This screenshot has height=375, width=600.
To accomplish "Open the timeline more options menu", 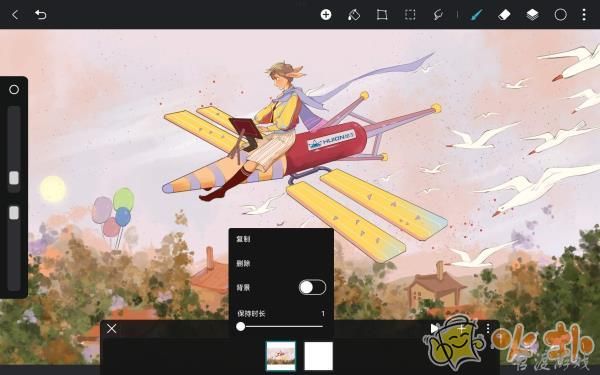I will (488, 328).
